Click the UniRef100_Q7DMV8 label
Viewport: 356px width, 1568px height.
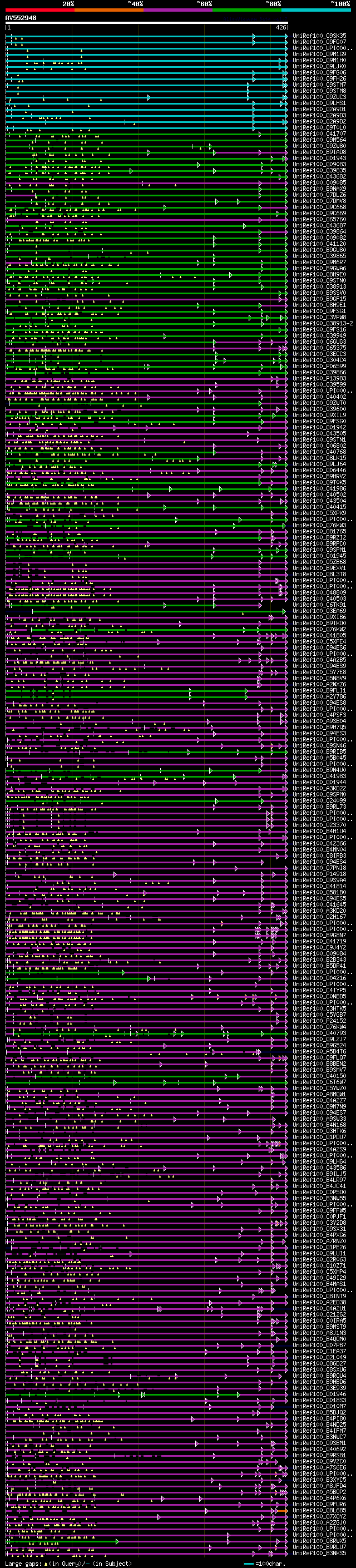click(319, 201)
